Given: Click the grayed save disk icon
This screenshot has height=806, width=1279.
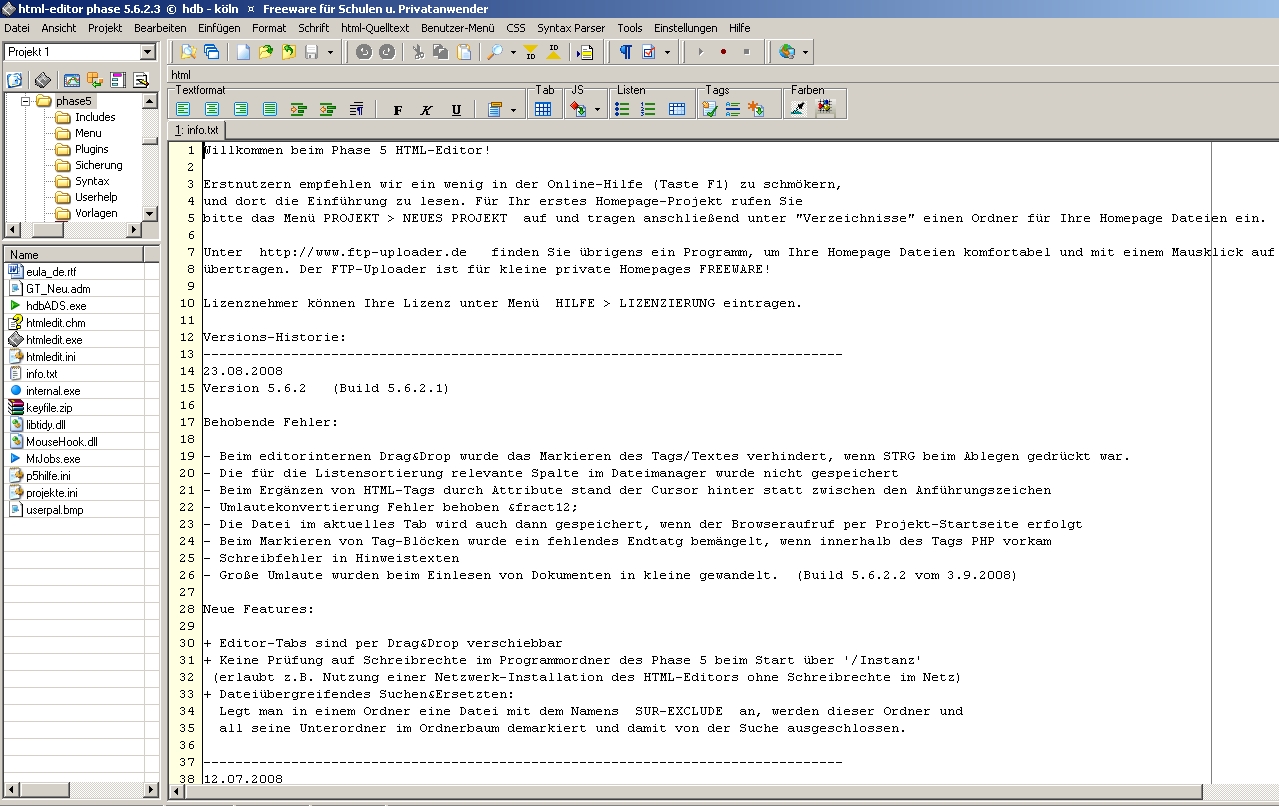Looking at the screenshot, I should click(311, 52).
